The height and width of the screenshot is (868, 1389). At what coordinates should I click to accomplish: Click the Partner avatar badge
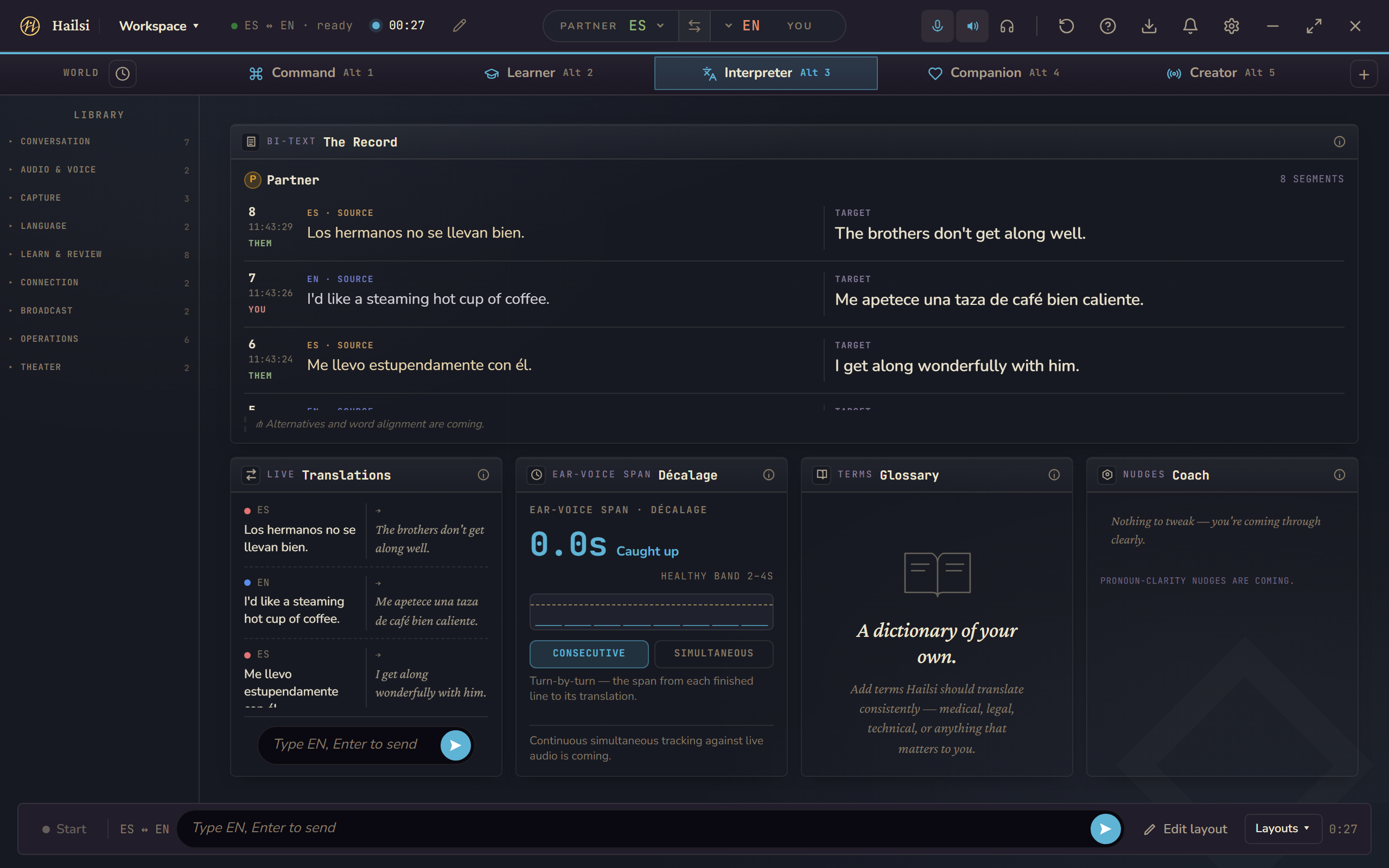click(252, 180)
